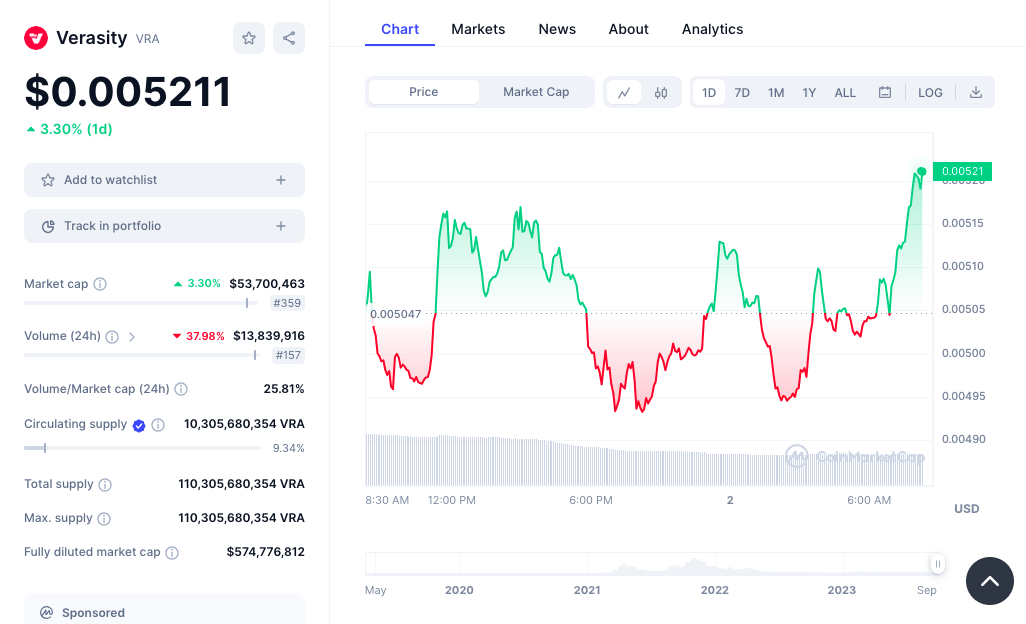This screenshot has height=624, width=1026.
Task: Show Max. supply info tooltip
Action: click(x=104, y=519)
